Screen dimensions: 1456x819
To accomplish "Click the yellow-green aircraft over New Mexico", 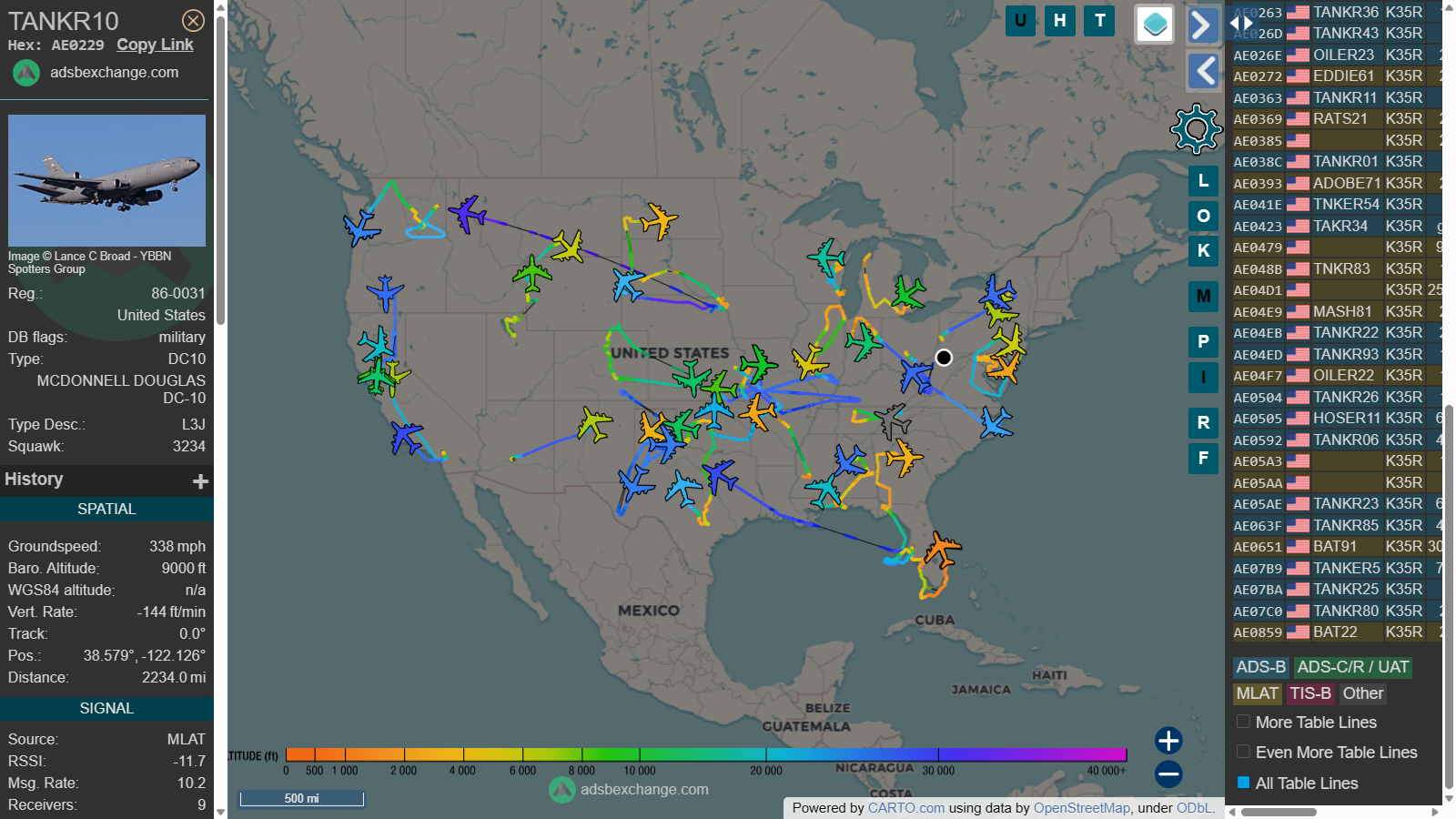I will pyautogui.click(x=594, y=424).
